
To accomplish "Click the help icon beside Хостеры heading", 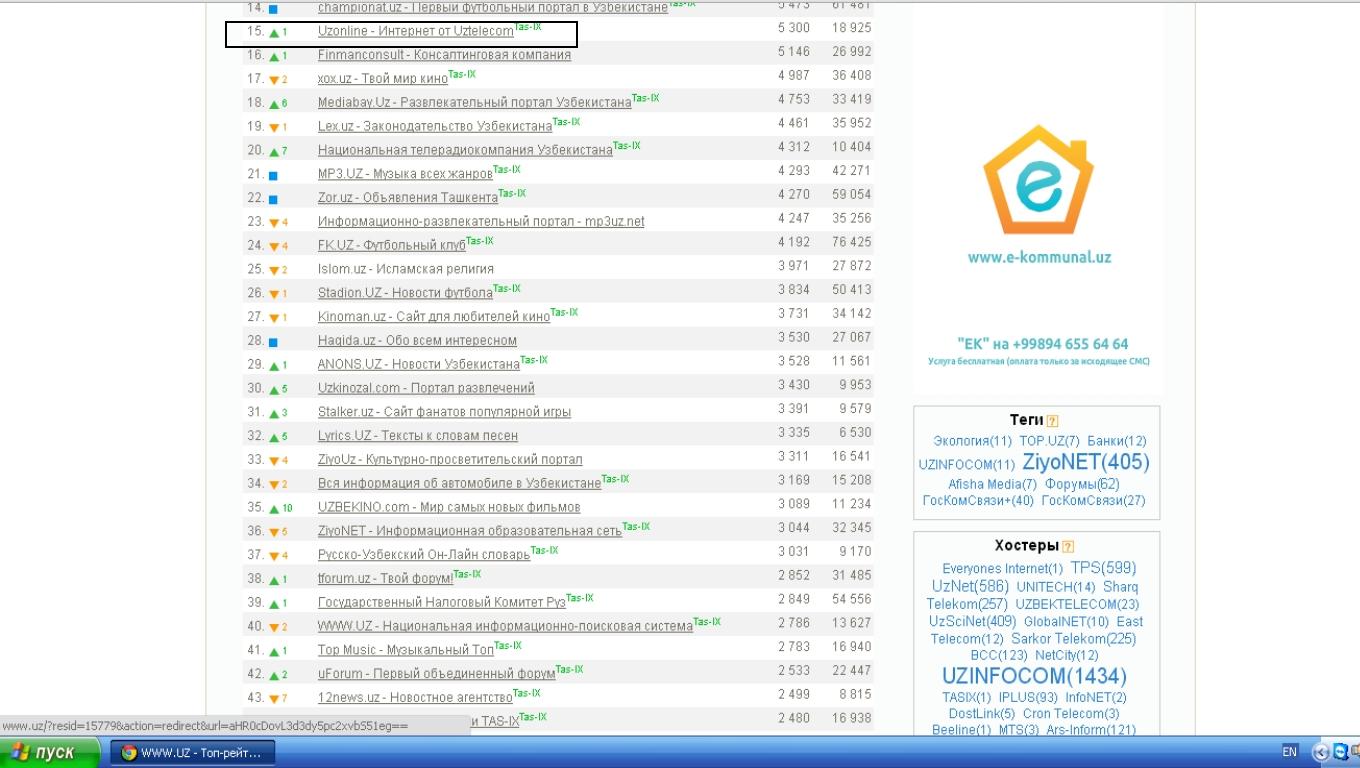I will (1067, 546).
